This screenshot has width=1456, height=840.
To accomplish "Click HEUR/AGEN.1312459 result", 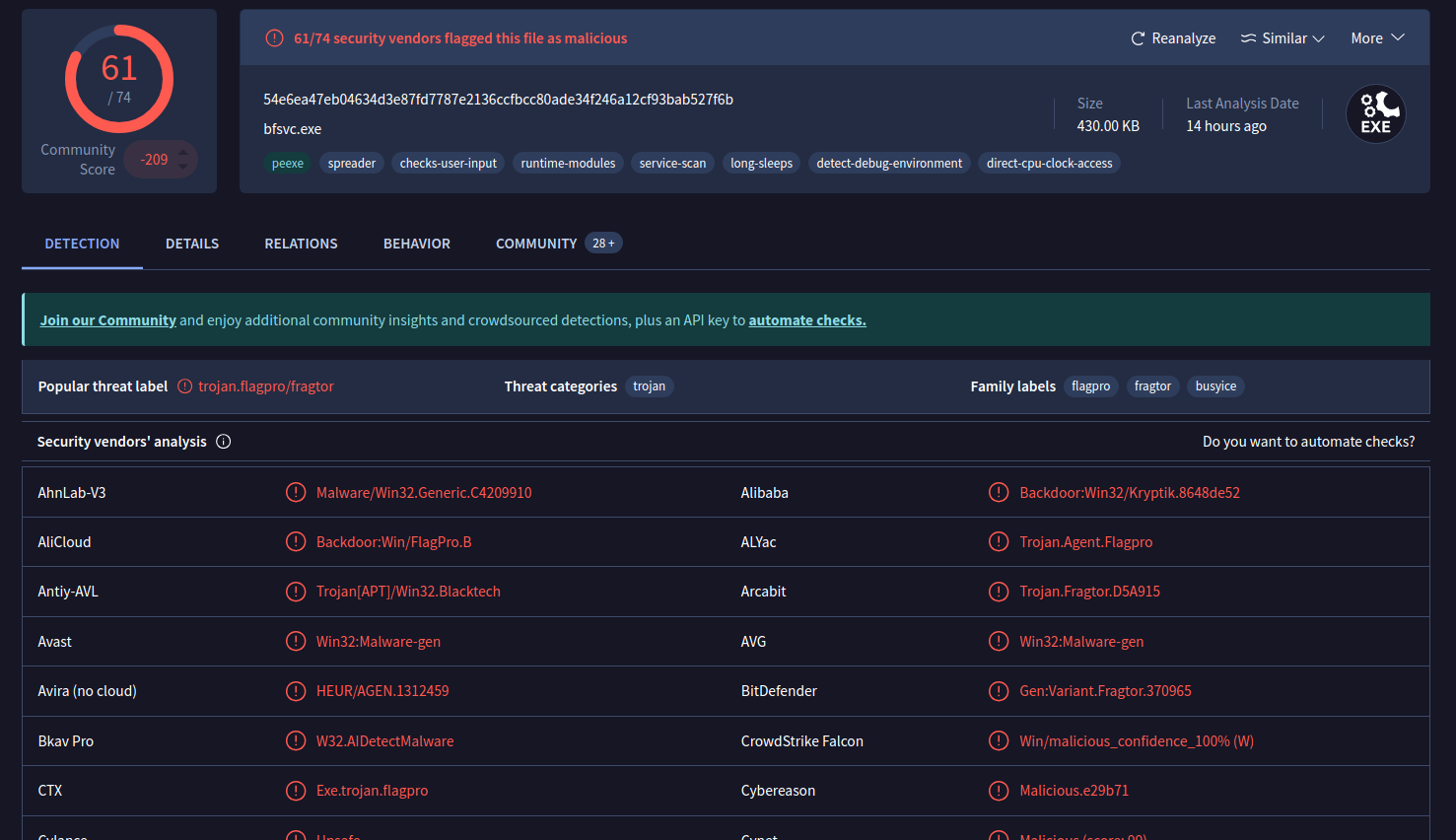I will click(382, 691).
